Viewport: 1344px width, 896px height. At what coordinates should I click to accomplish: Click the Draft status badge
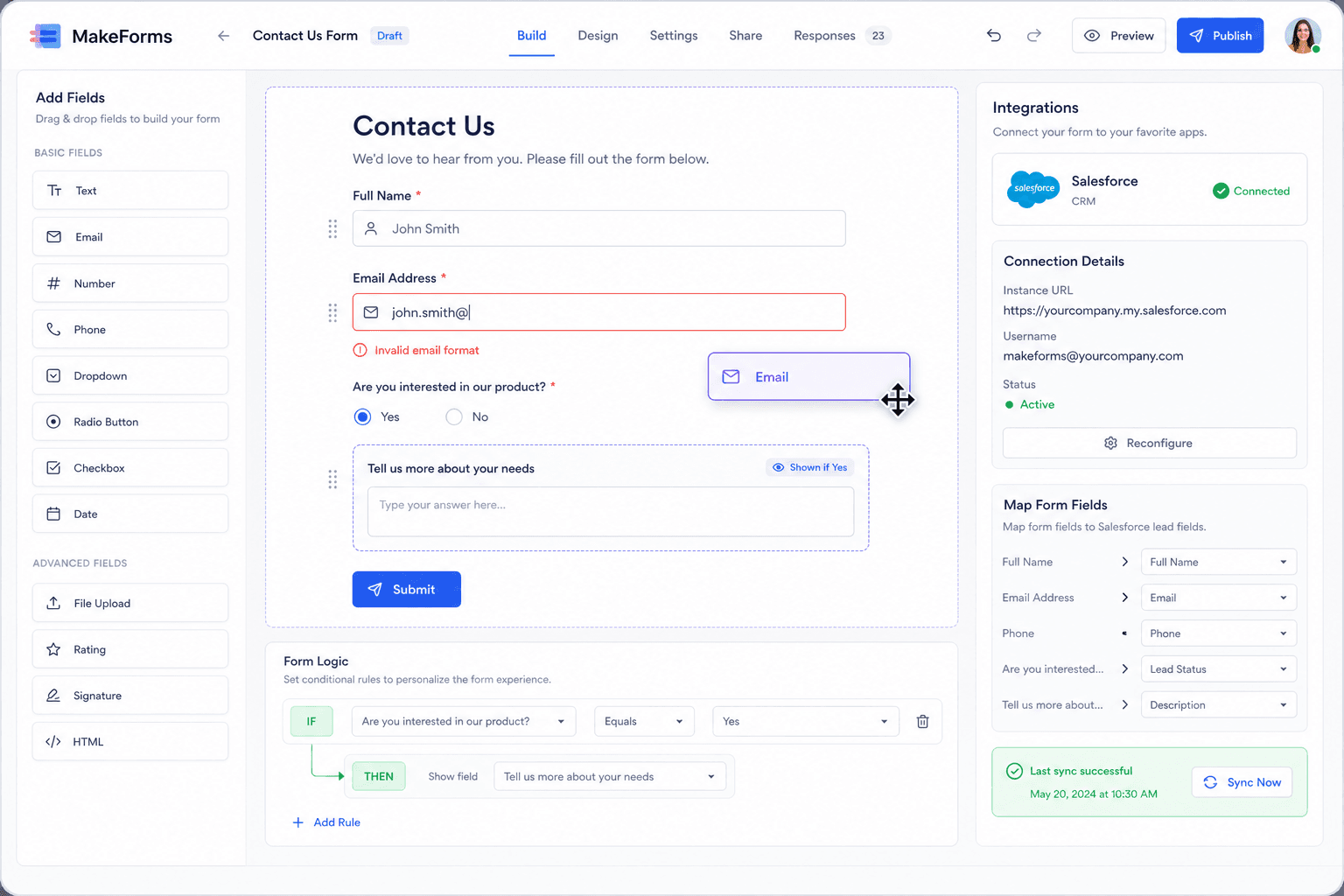[389, 36]
